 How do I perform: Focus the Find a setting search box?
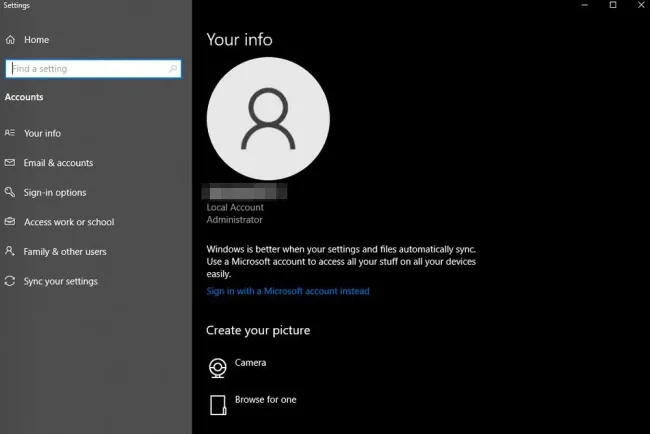click(x=93, y=68)
